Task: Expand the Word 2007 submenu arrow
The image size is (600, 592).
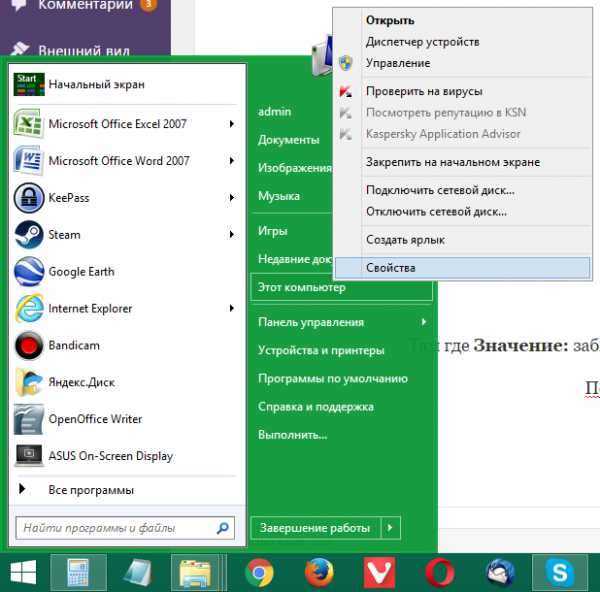Action: click(232, 161)
